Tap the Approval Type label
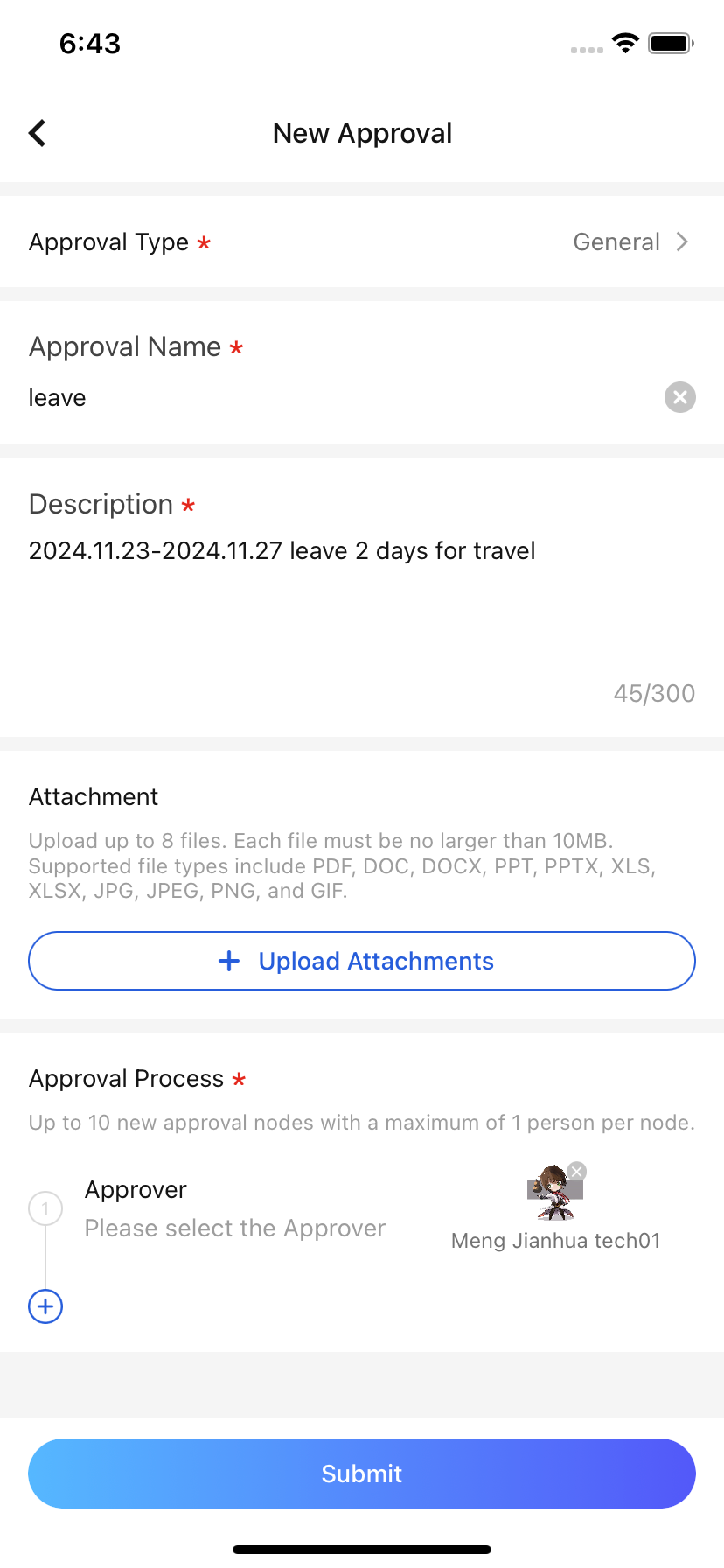The image size is (724, 1568). click(109, 241)
